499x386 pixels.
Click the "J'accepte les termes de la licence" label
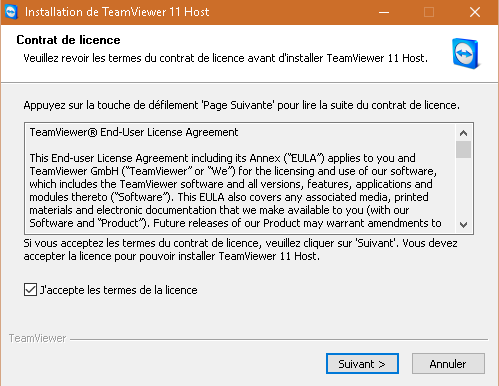coord(119,290)
